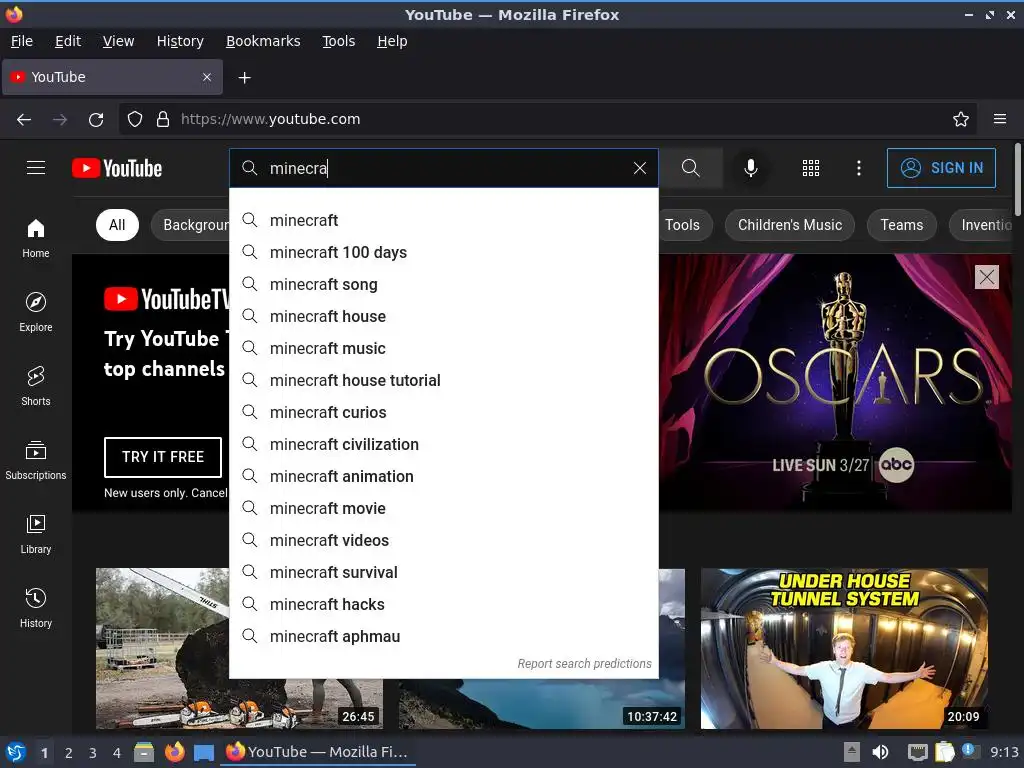Click in the YouTube search input field
This screenshot has height=768, width=1024.
pyautogui.click(x=444, y=168)
